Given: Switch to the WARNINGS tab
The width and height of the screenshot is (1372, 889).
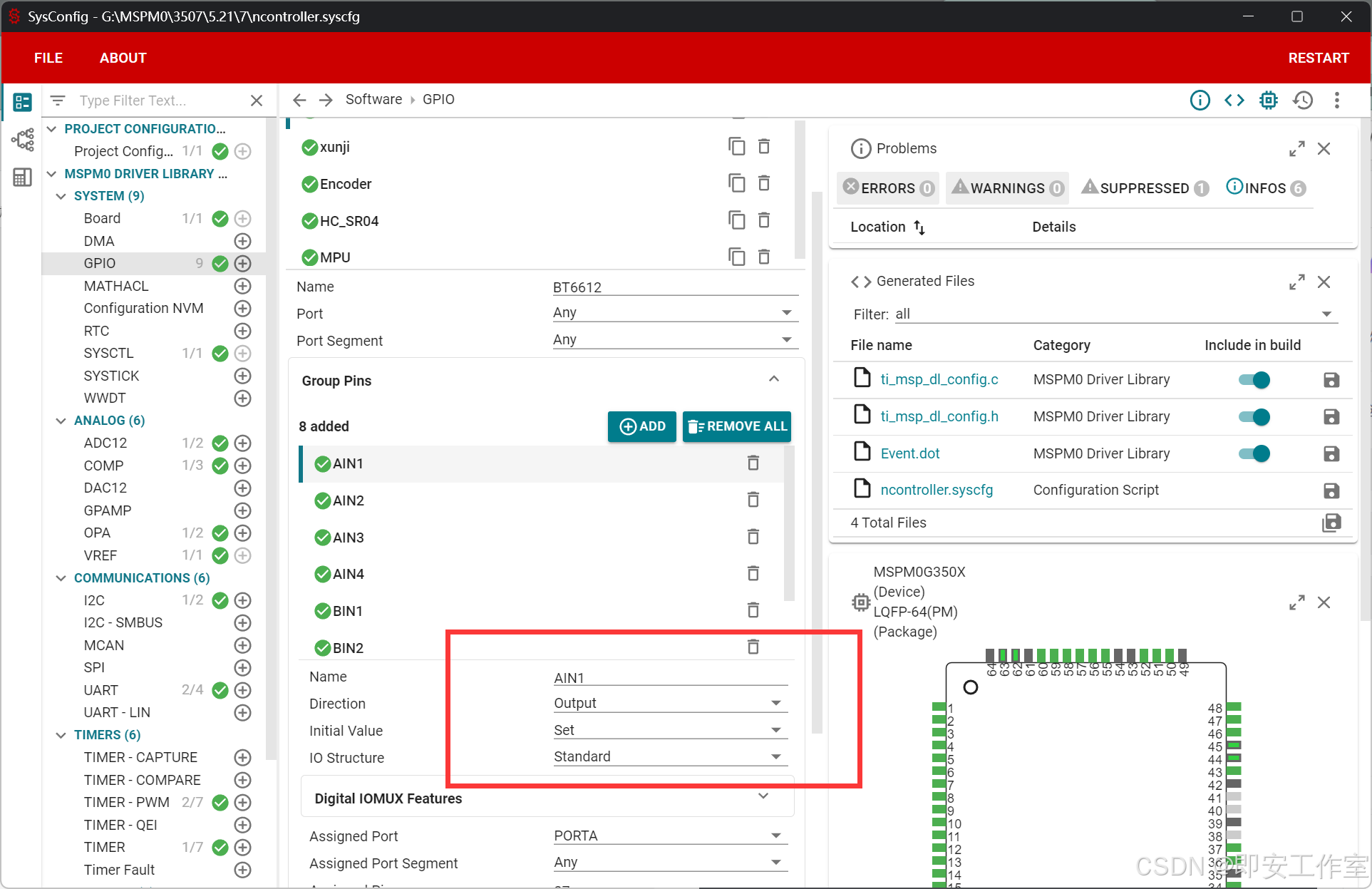Looking at the screenshot, I should click(1007, 188).
